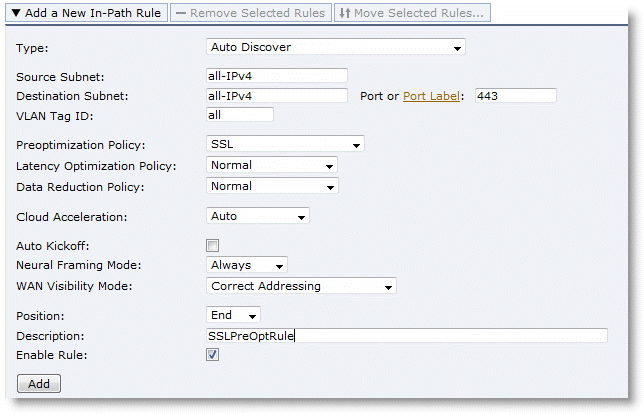This screenshot has width=644, height=414.
Task: Expand the WAN Visibility Mode dropdown
Action: (300, 286)
